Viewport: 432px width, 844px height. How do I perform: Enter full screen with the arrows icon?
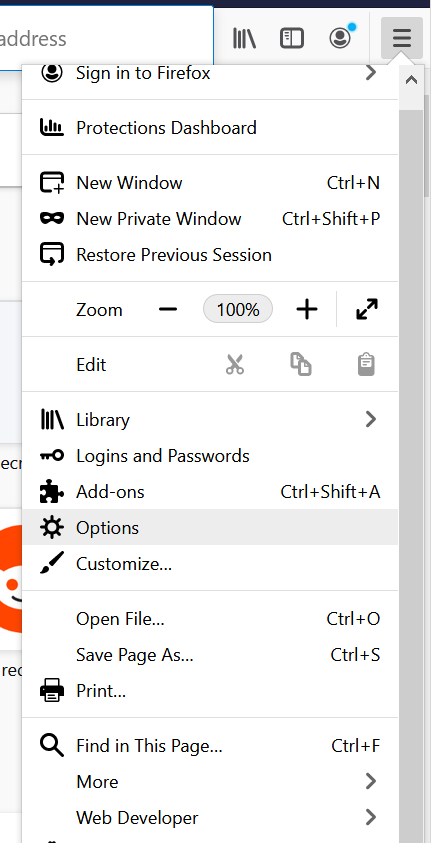point(367,310)
